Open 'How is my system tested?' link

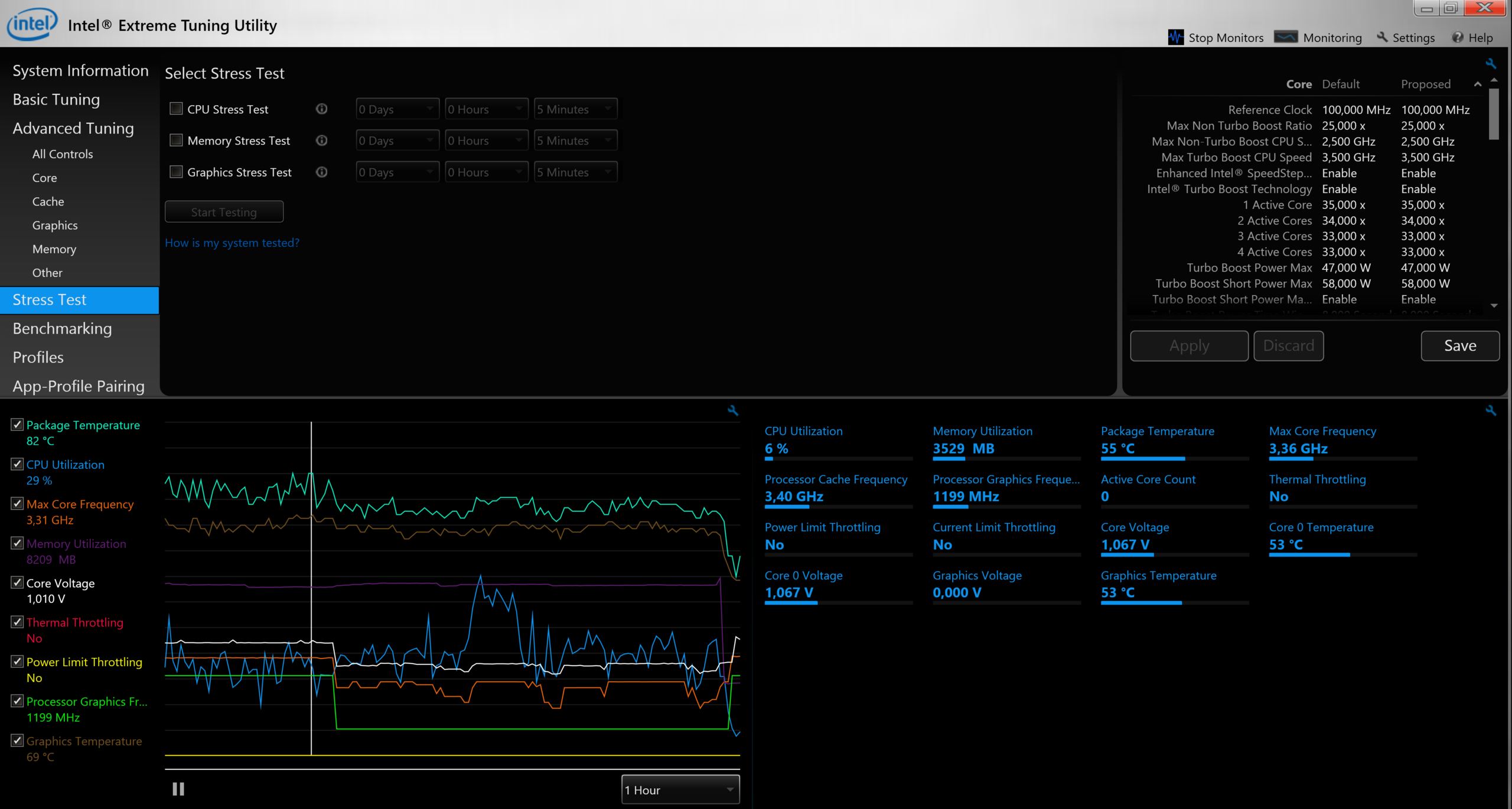click(x=232, y=243)
